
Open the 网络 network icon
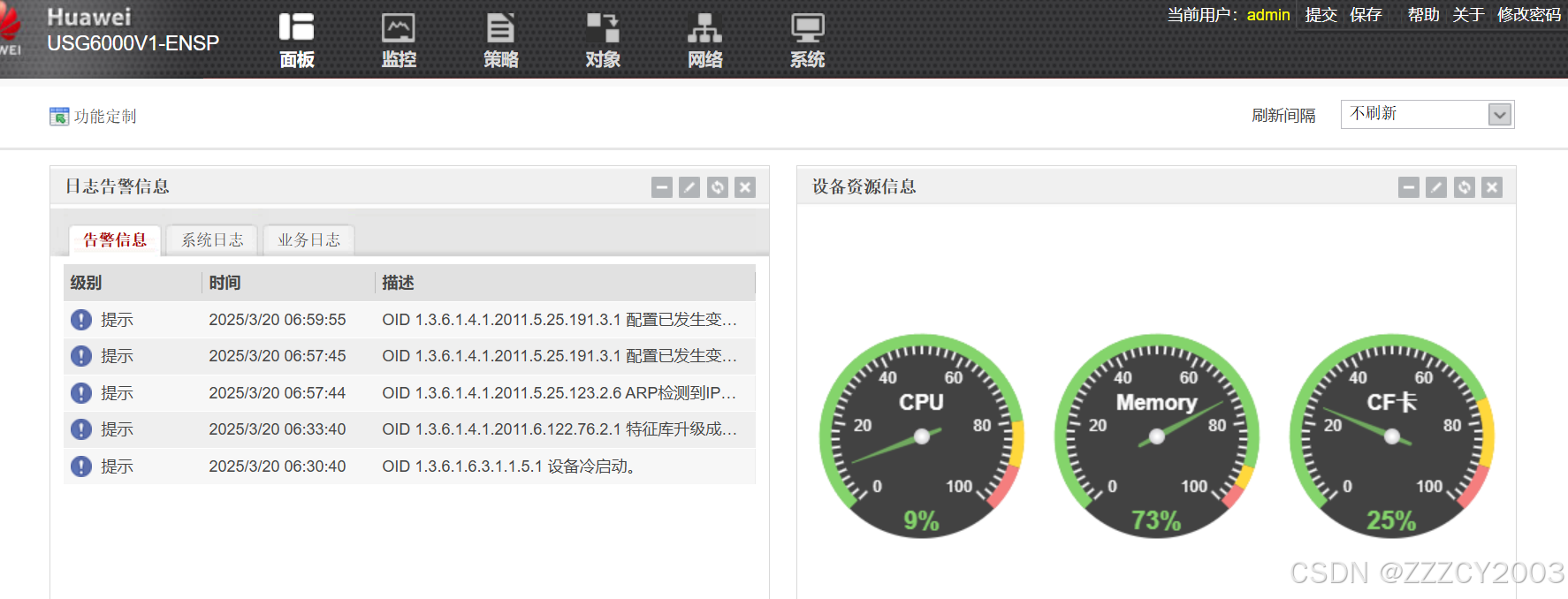[x=704, y=28]
